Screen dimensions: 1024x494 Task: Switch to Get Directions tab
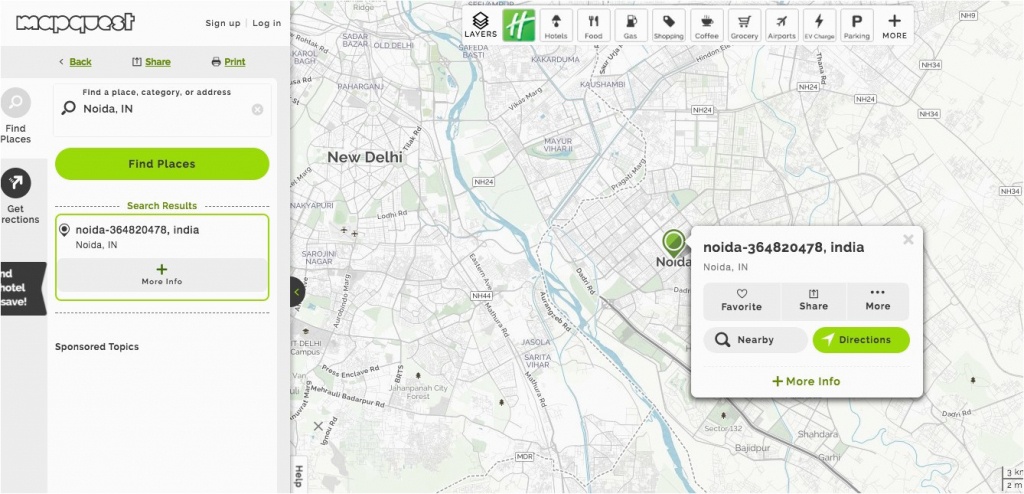pos(17,197)
